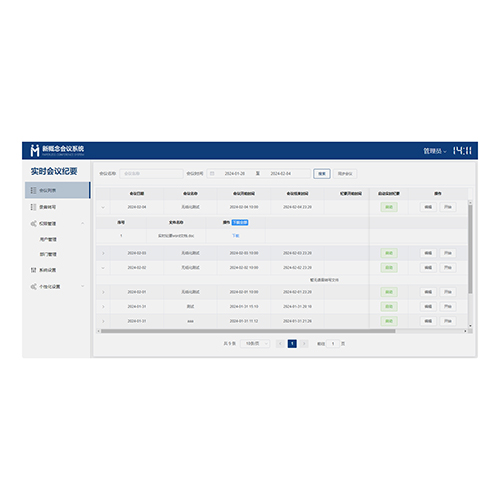Select the second sub-item under permission management
The width and height of the screenshot is (500, 500).
pyautogui.click(x=48, y=254)
